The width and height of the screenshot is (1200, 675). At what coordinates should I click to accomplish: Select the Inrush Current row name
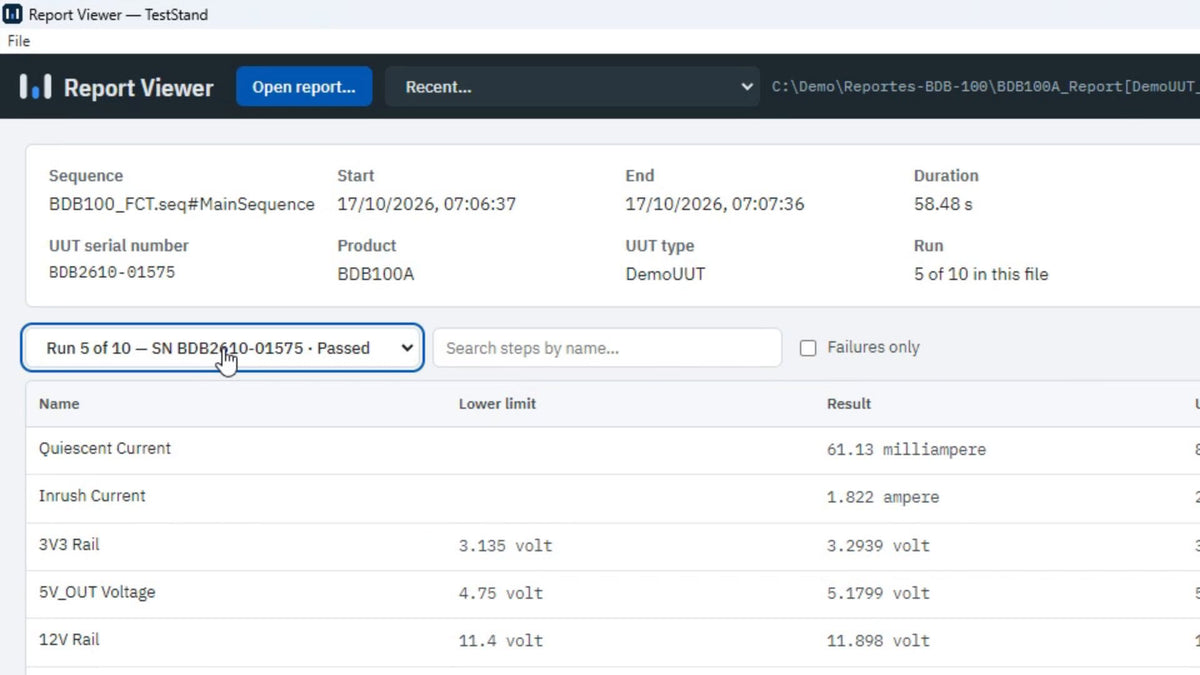point(92,496)
